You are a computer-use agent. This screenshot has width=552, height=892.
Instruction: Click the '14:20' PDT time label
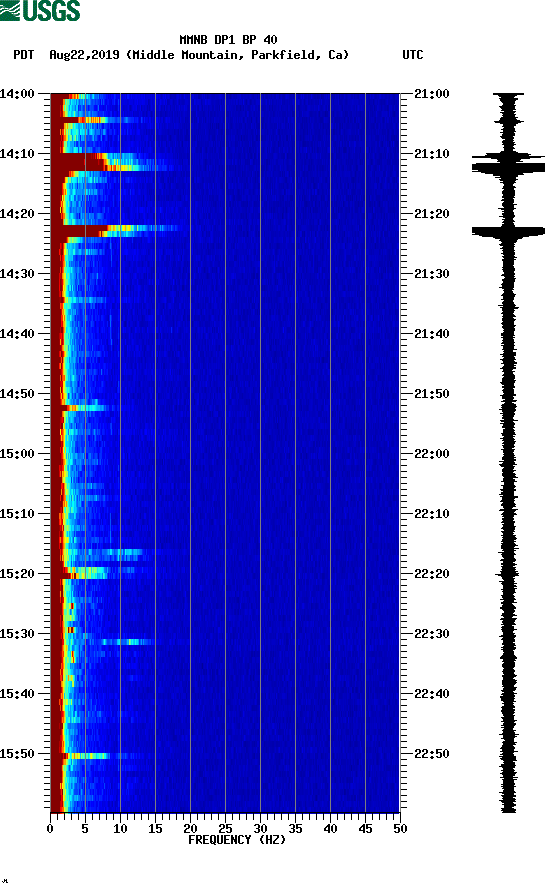(x=17, y=214)
